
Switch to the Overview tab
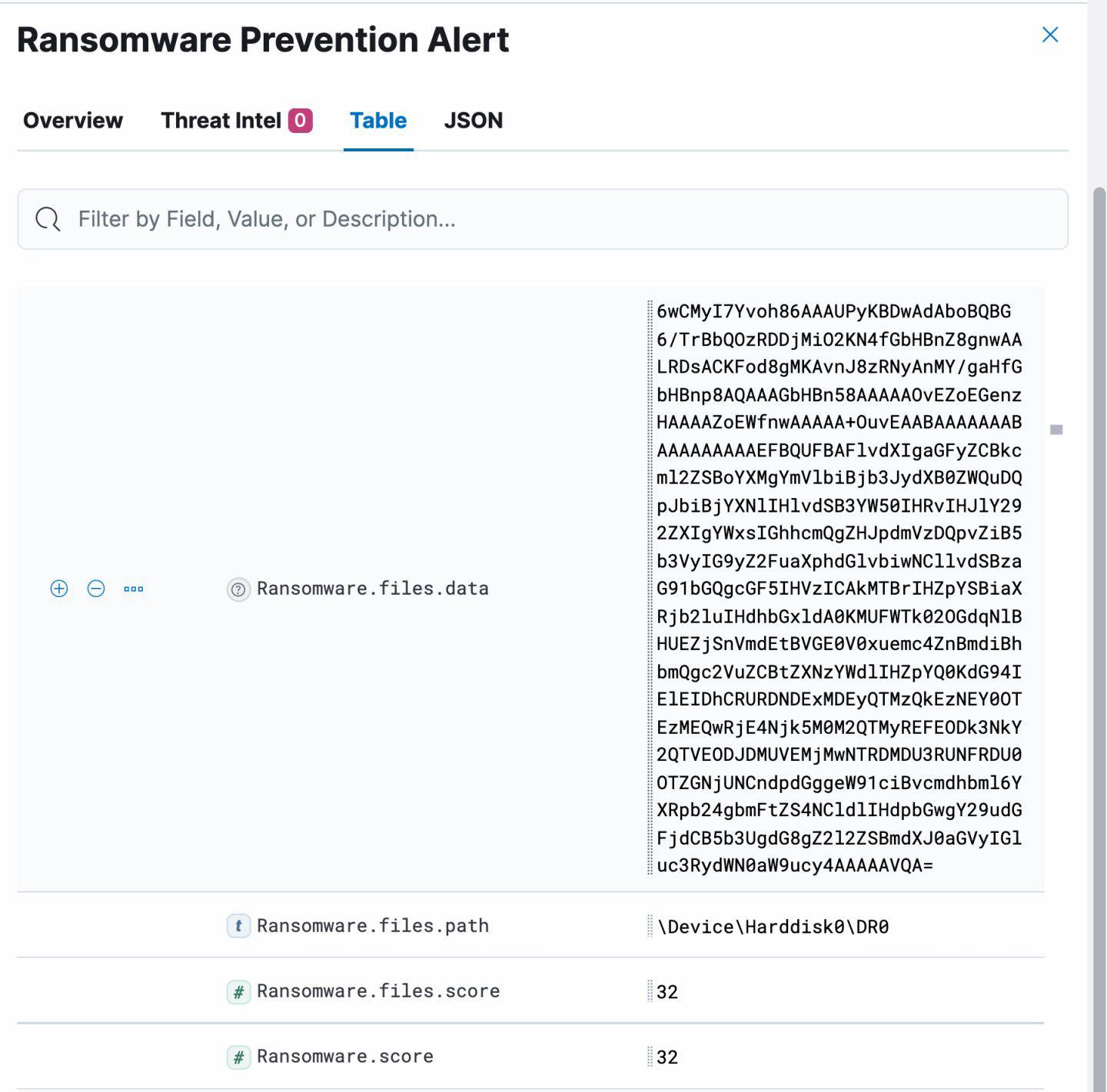point(73,121)
